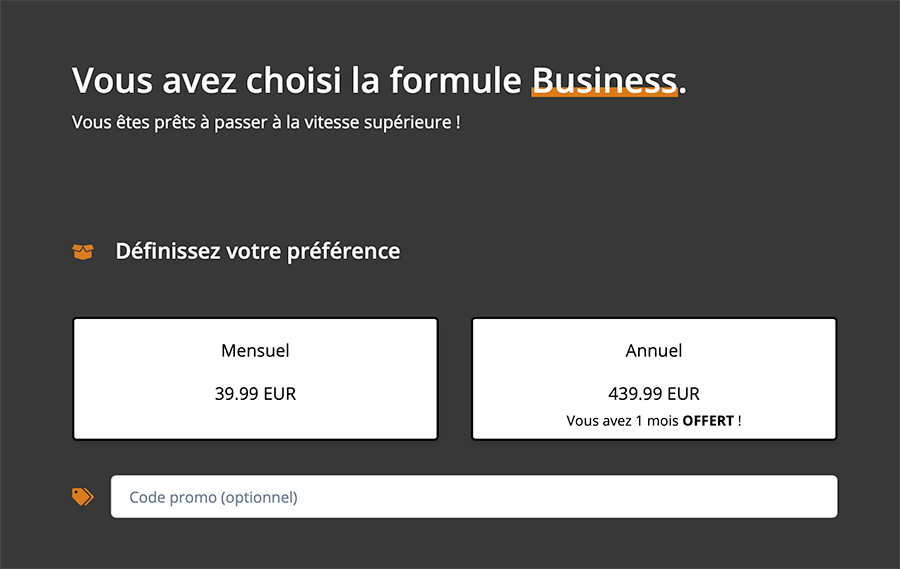The image size is (900, 569).
Task: Click the 439.99 EUR price
Action: (x=654, y=394)
